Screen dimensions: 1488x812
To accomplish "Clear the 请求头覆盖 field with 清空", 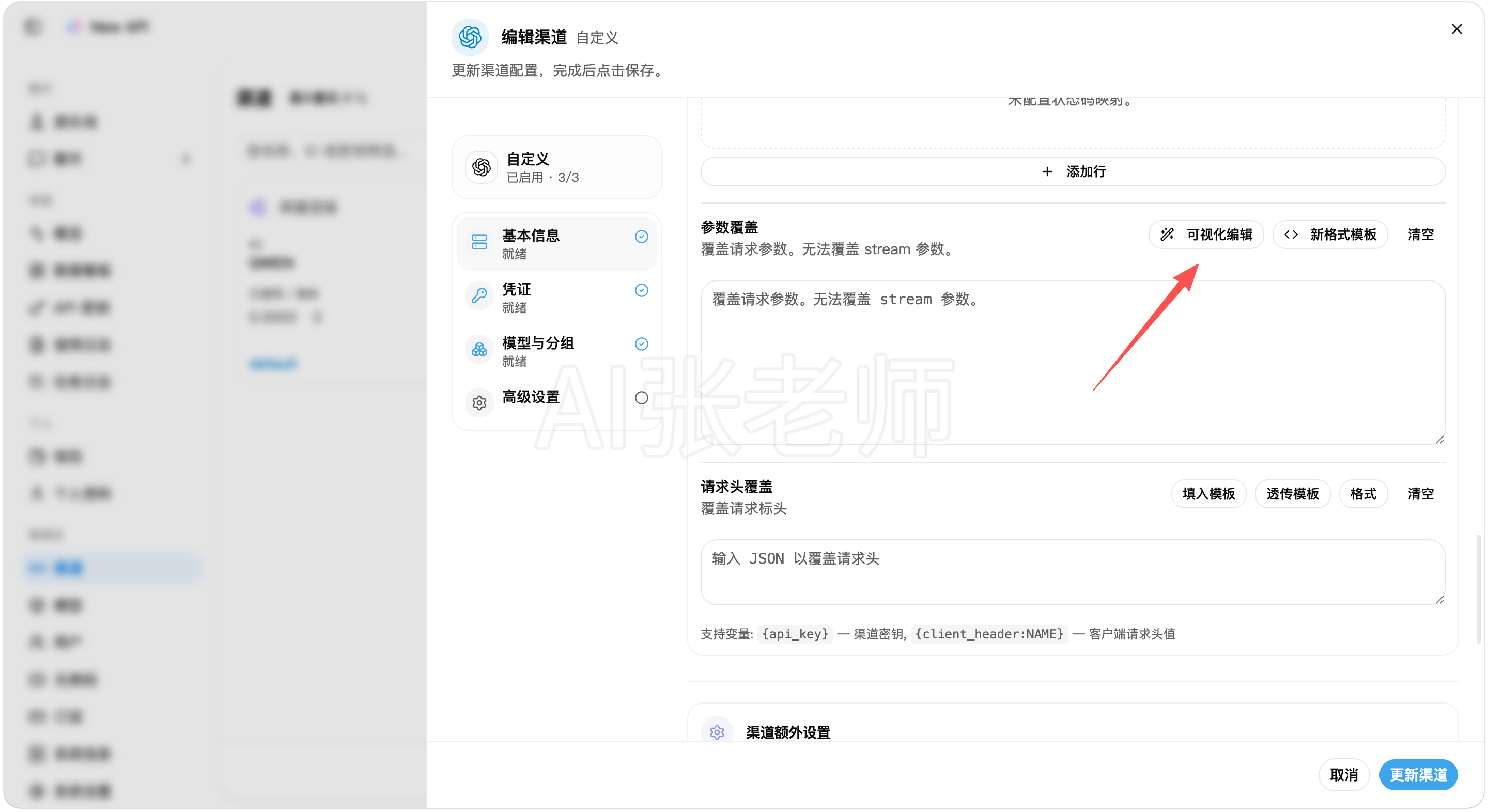I will coord(1420,494).
